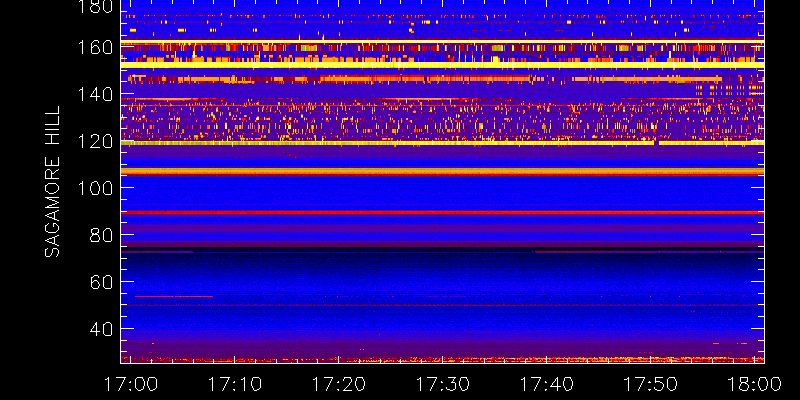Click the 17:10 time axis label

click(235, 384)
